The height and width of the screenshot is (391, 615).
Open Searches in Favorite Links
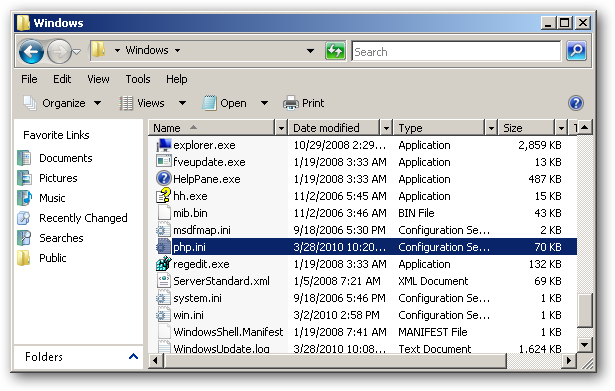pos(51,238)
